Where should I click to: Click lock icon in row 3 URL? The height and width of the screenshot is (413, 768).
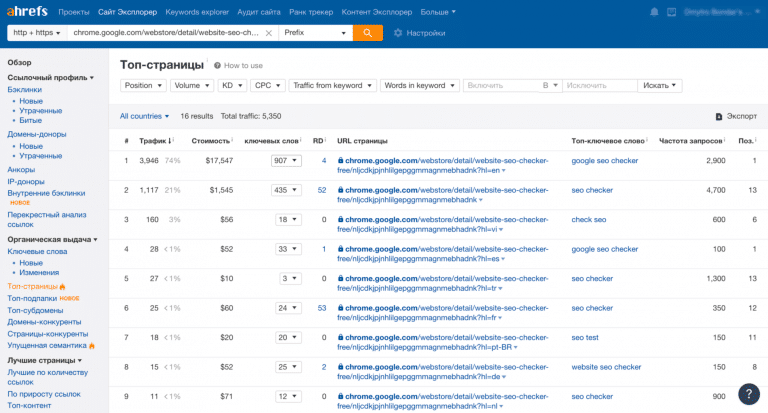[340, 219]
